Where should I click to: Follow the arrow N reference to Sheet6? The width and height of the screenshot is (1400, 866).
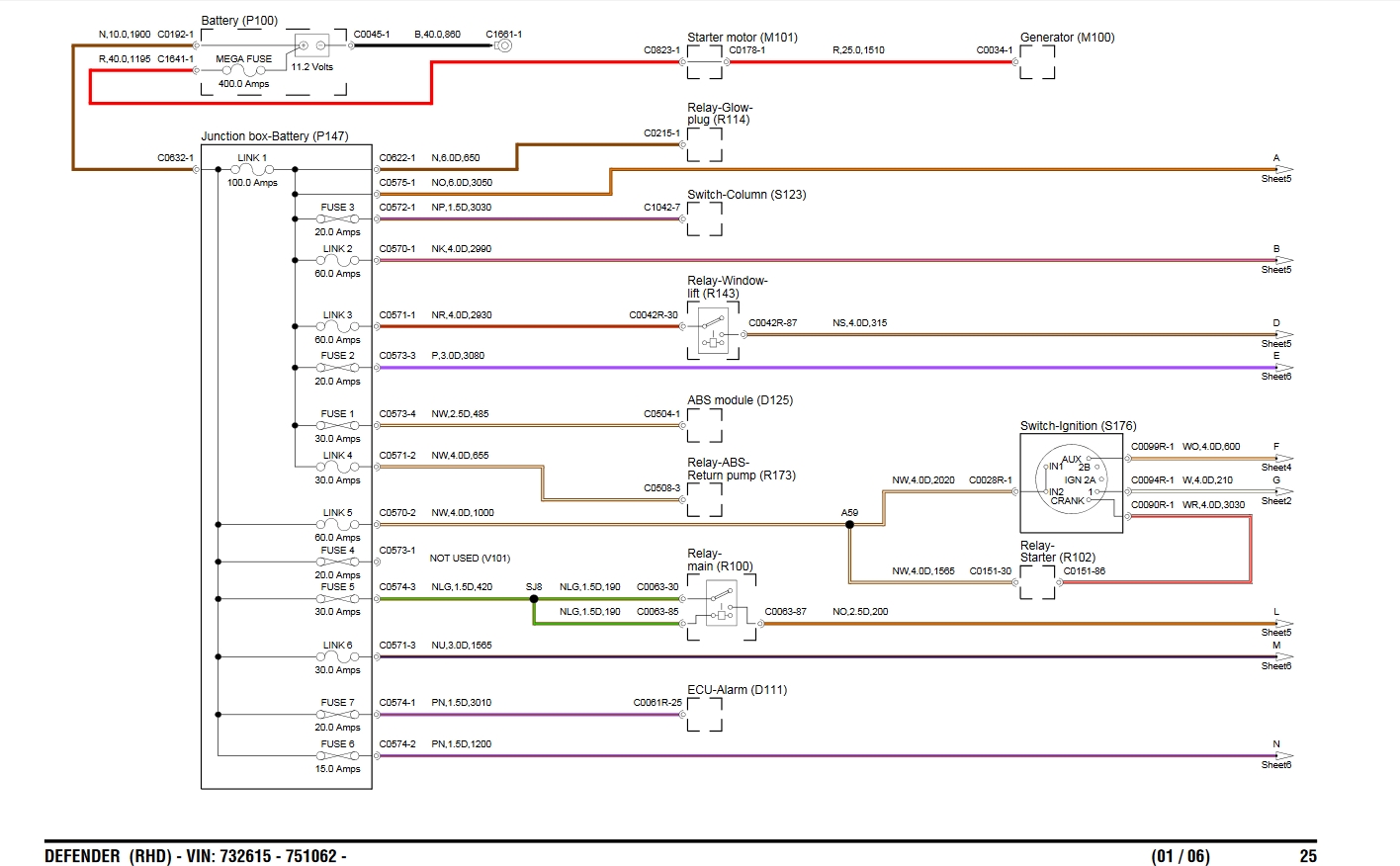[x=1281, y=756]
